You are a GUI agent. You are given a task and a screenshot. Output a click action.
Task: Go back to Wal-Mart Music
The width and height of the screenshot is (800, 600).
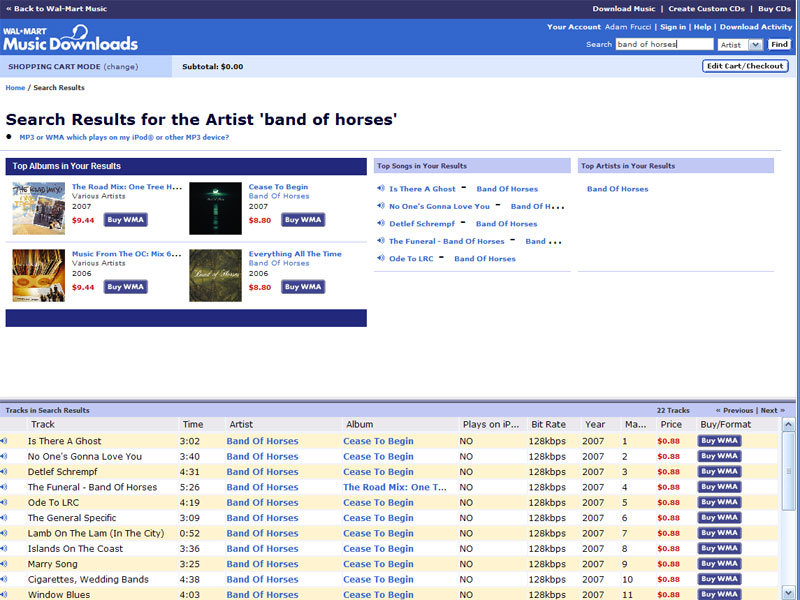point(56,9)
